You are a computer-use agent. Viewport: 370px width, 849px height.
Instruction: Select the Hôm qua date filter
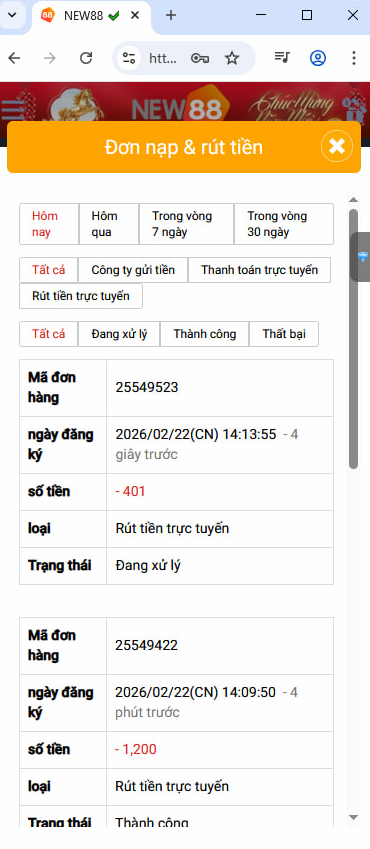[x=109, y=224]
